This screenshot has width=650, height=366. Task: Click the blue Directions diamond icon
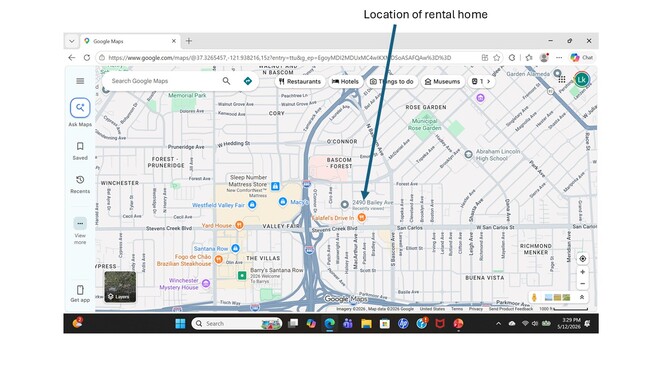pos(248,81)
